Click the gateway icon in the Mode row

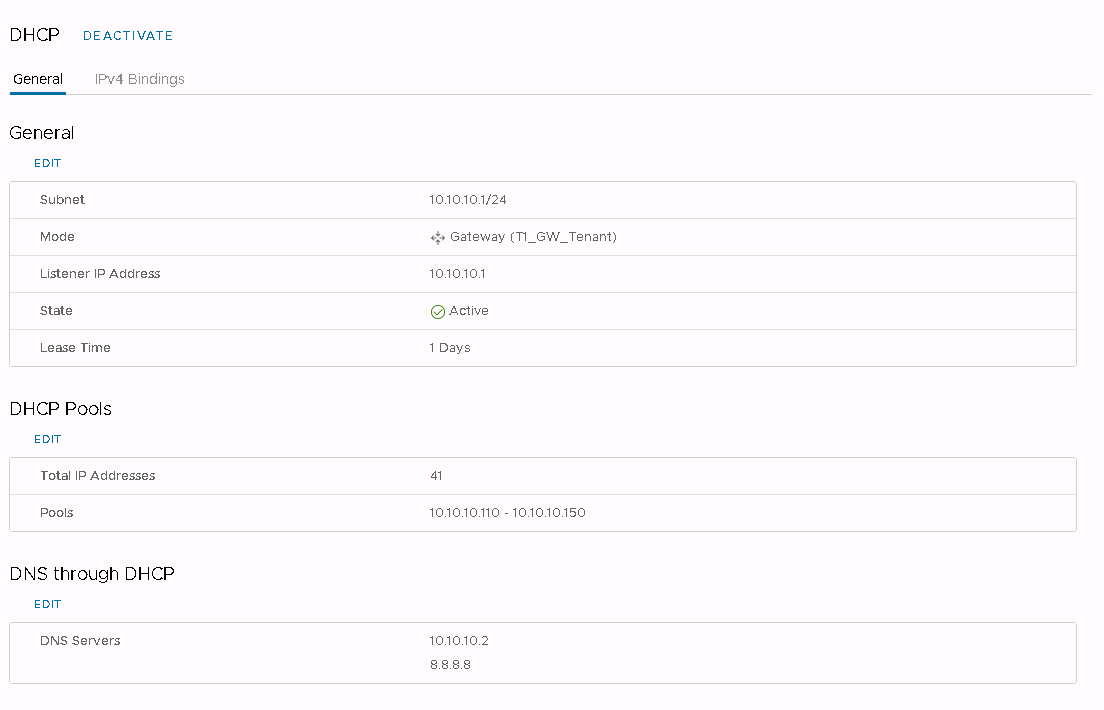[x=437, y=238]
